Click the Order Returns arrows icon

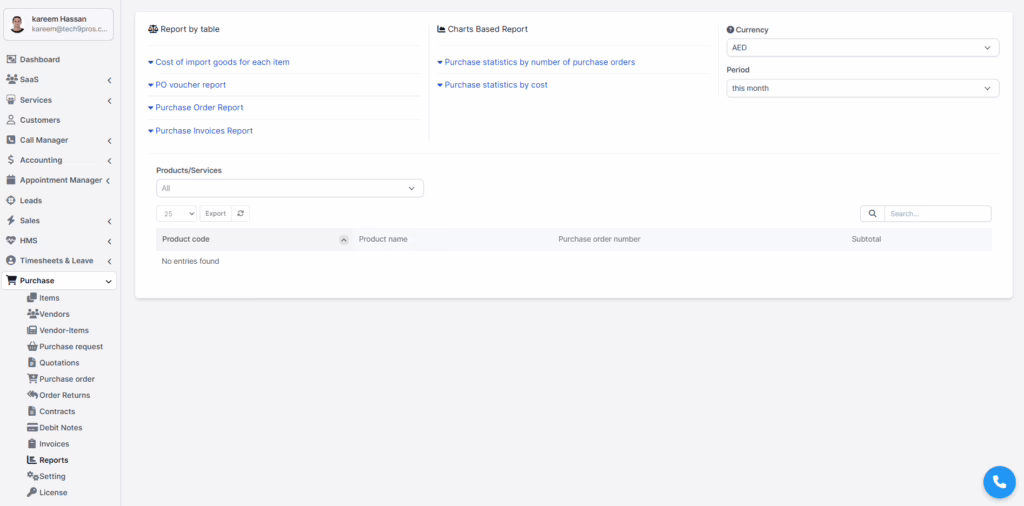tap(33, 395)
